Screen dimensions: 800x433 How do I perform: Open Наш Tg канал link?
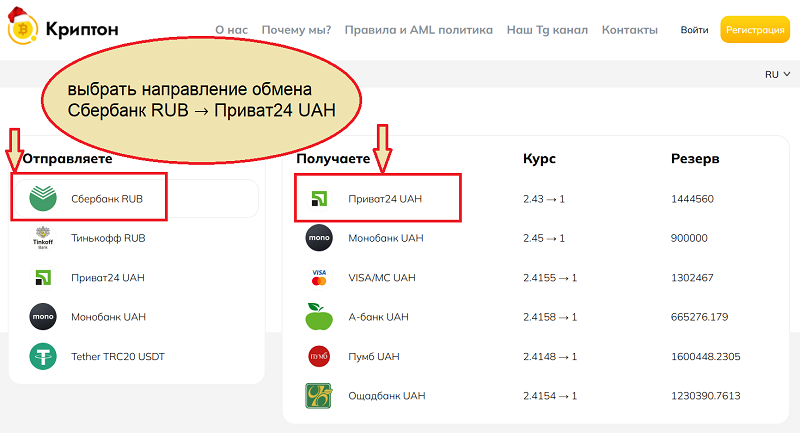pyautogui.click(x=547, y=30)
